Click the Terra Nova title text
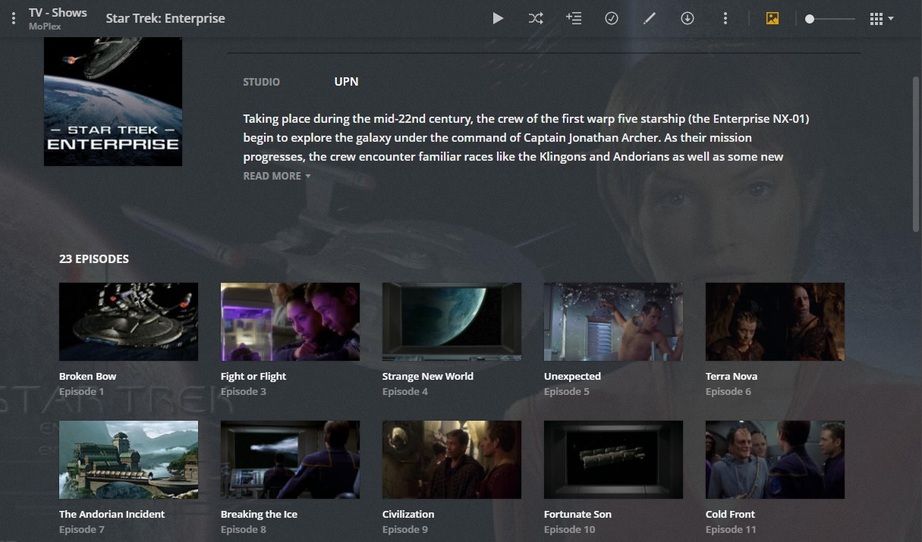This screenshot has width=922, height=542. coord(731,376)
